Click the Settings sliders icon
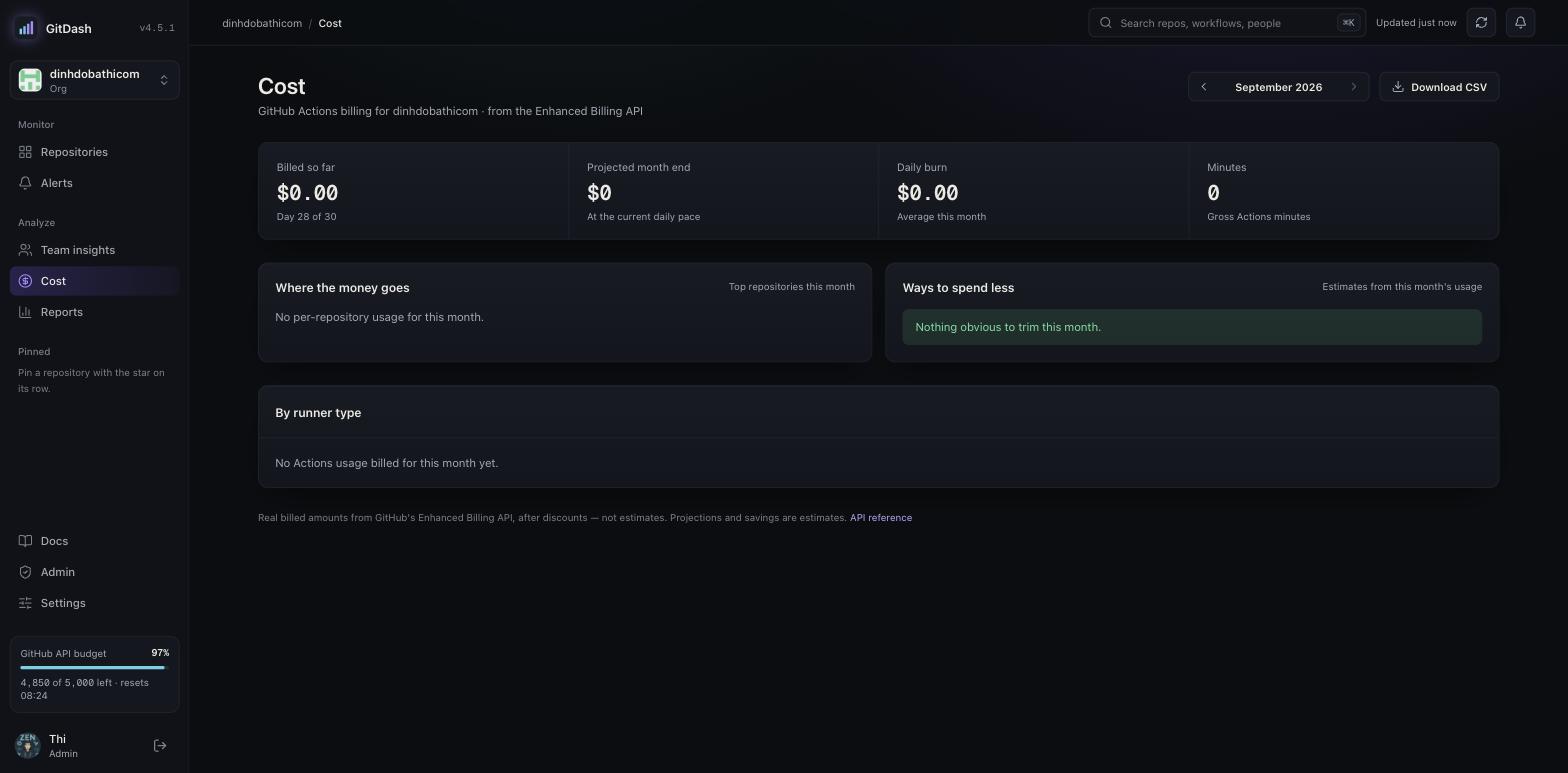Screen dimensions: 1568x773 pos(25,603)
